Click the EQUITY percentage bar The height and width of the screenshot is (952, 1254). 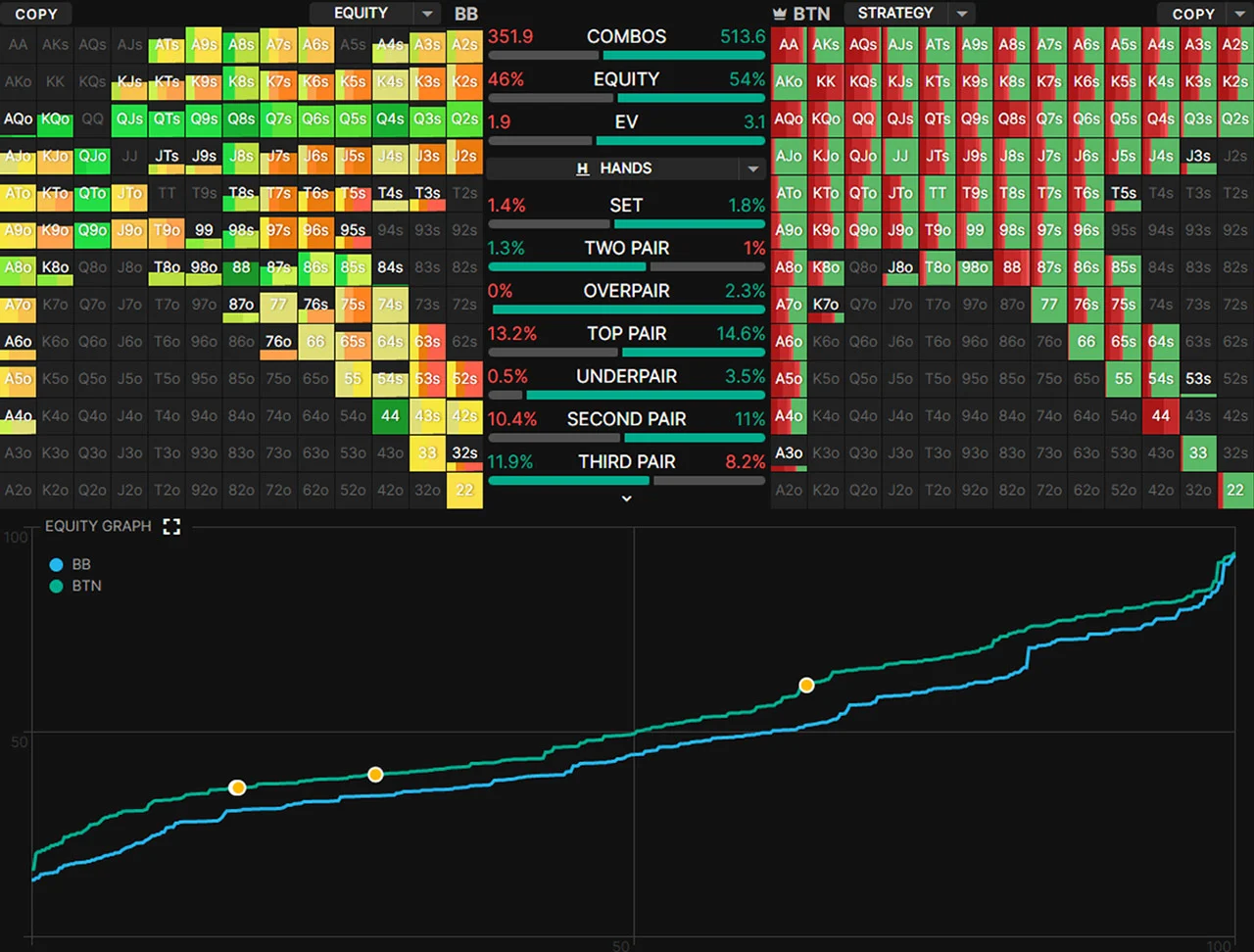click(x=627, y=97)
